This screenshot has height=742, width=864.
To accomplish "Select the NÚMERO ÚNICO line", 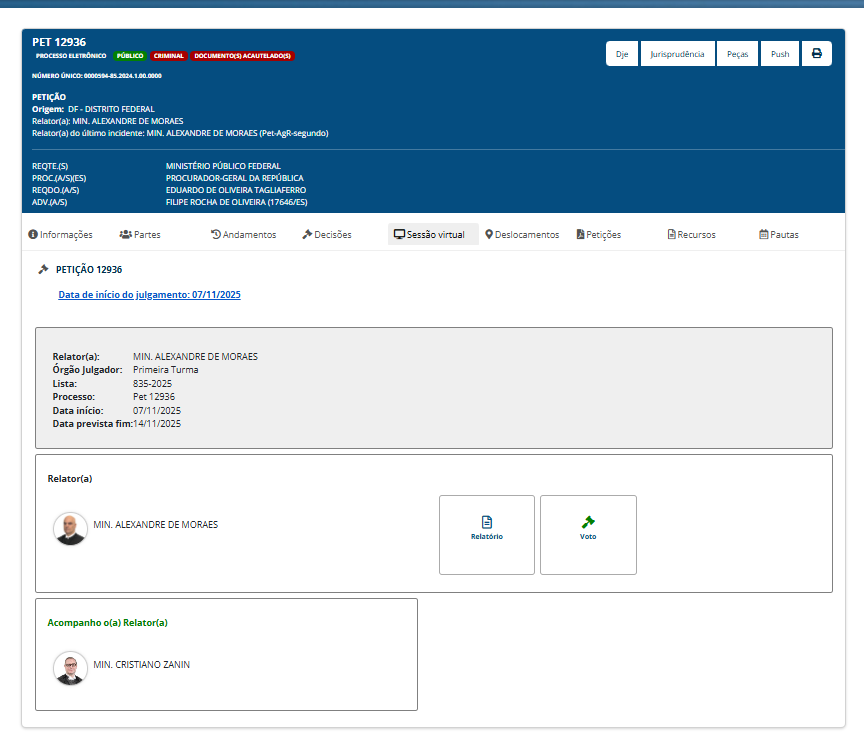I will [x=96, y=75].
